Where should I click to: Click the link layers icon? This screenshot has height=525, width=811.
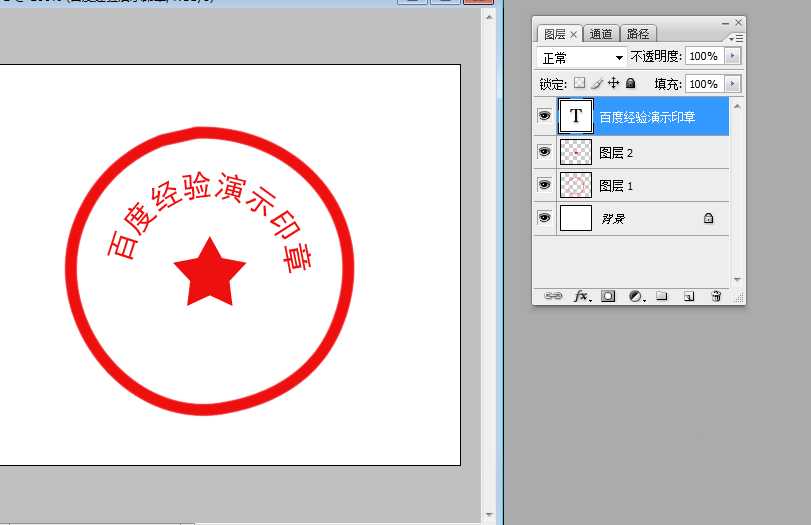[552, 296]
